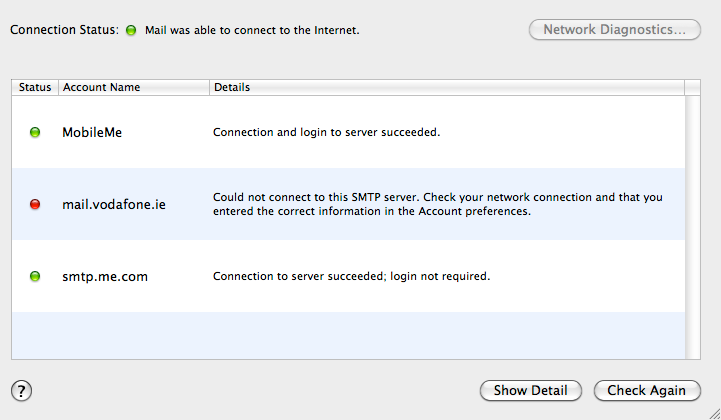Image resolution: width=721 pixels, height=420 pixels.
Task: Select the smtp.me.com account name
Action: pyautogui.click(x=105, y=276)
